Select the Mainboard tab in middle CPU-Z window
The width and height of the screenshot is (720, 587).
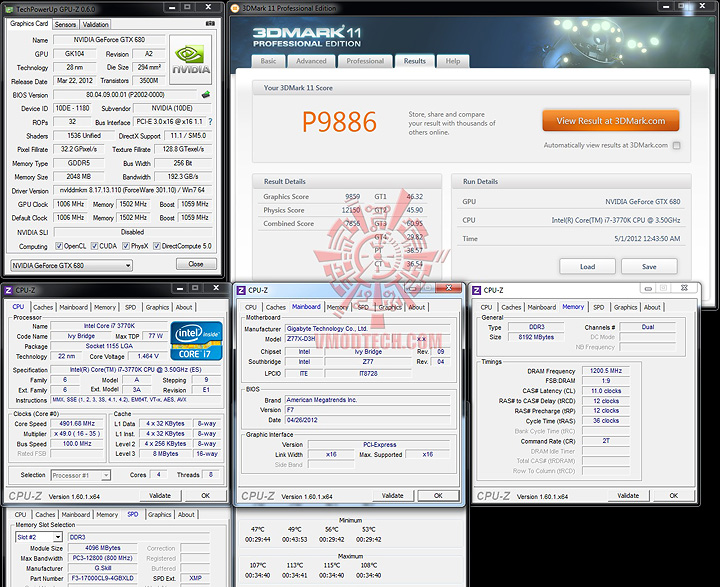click(x=306, y=307)
